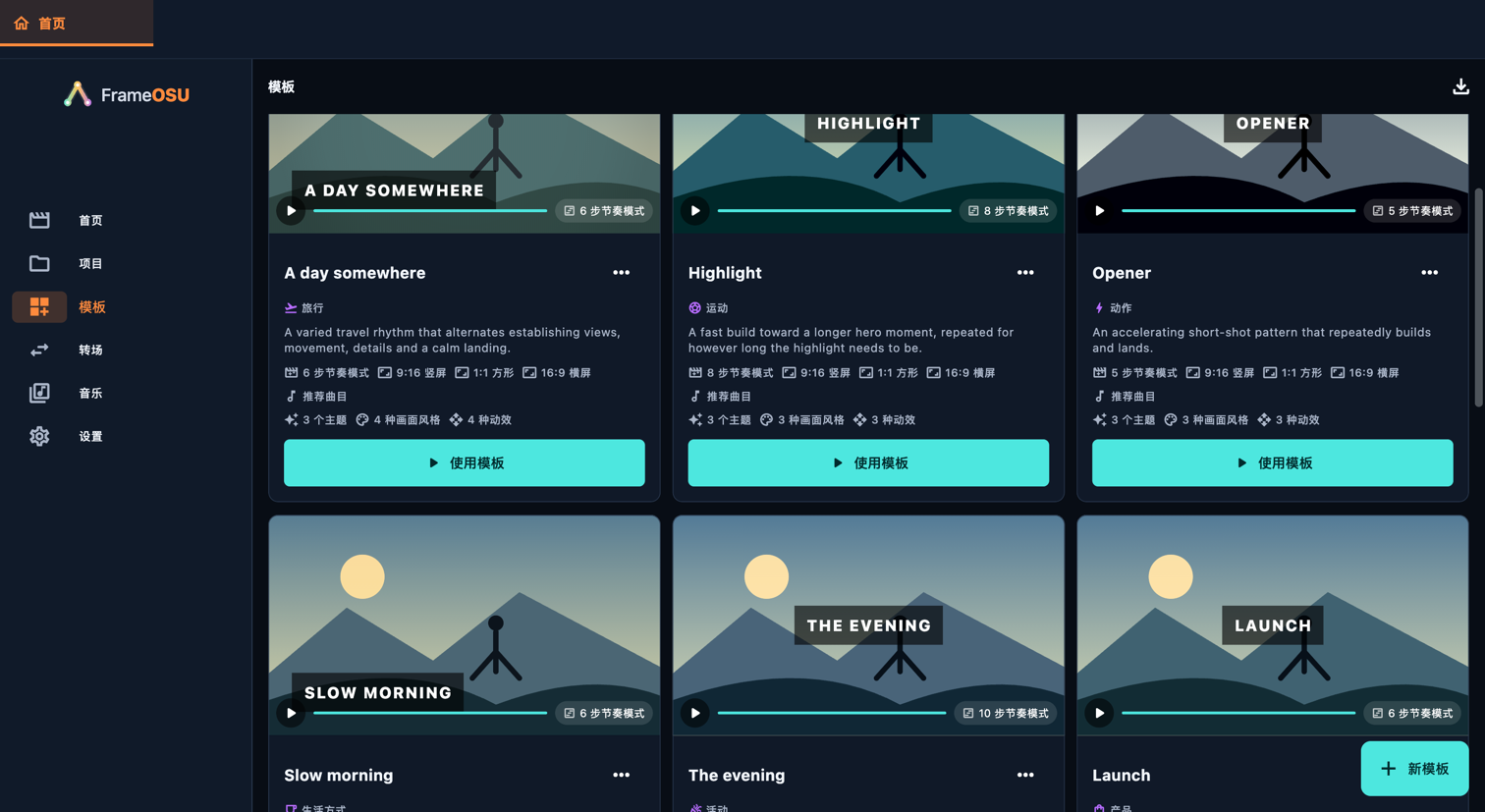Click the FrameOSU logo
1485x812 pixels.
(126, 94)
